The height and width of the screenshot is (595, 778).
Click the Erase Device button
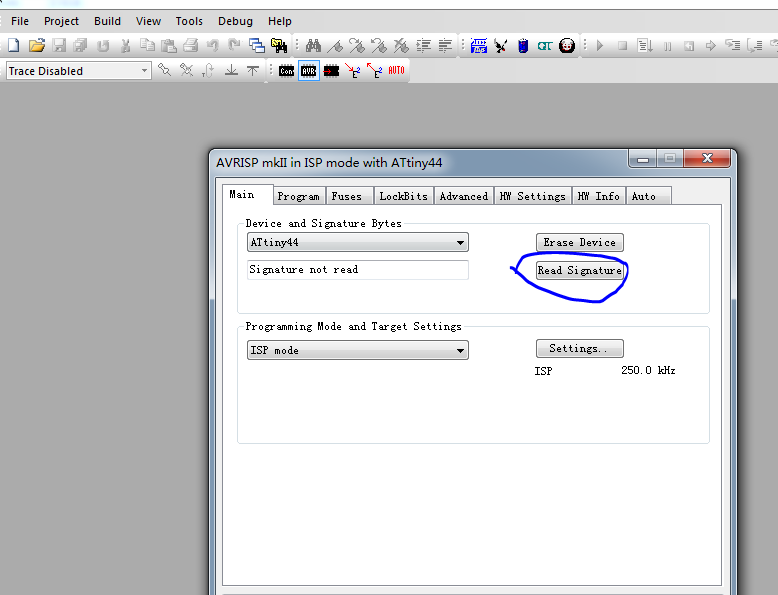coord(580,242)
